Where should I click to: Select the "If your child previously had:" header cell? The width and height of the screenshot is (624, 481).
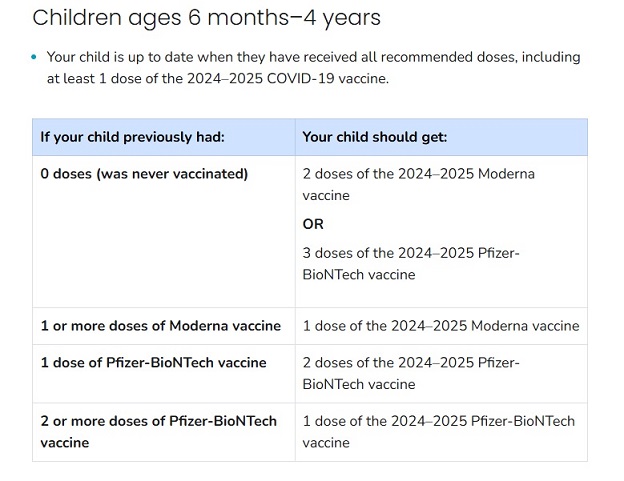click(132, 137)
